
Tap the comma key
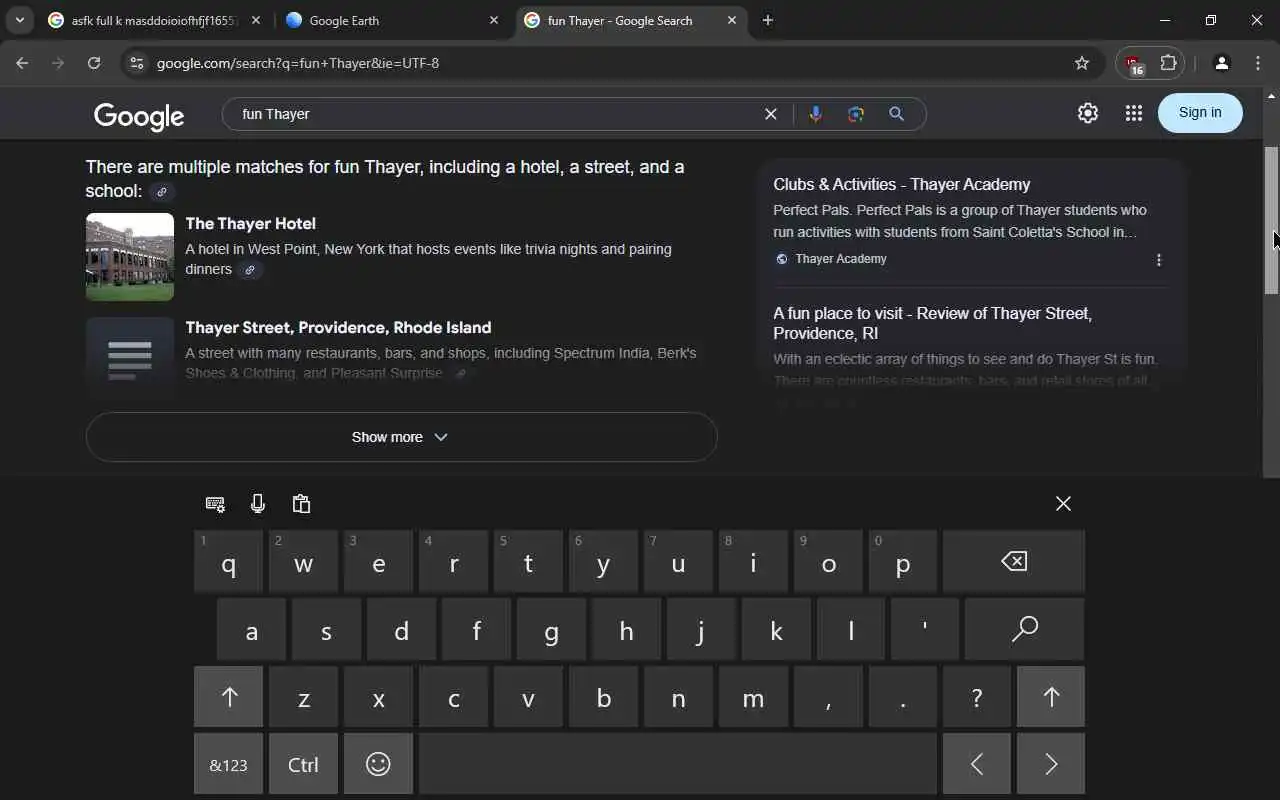[x=828, y=697]
